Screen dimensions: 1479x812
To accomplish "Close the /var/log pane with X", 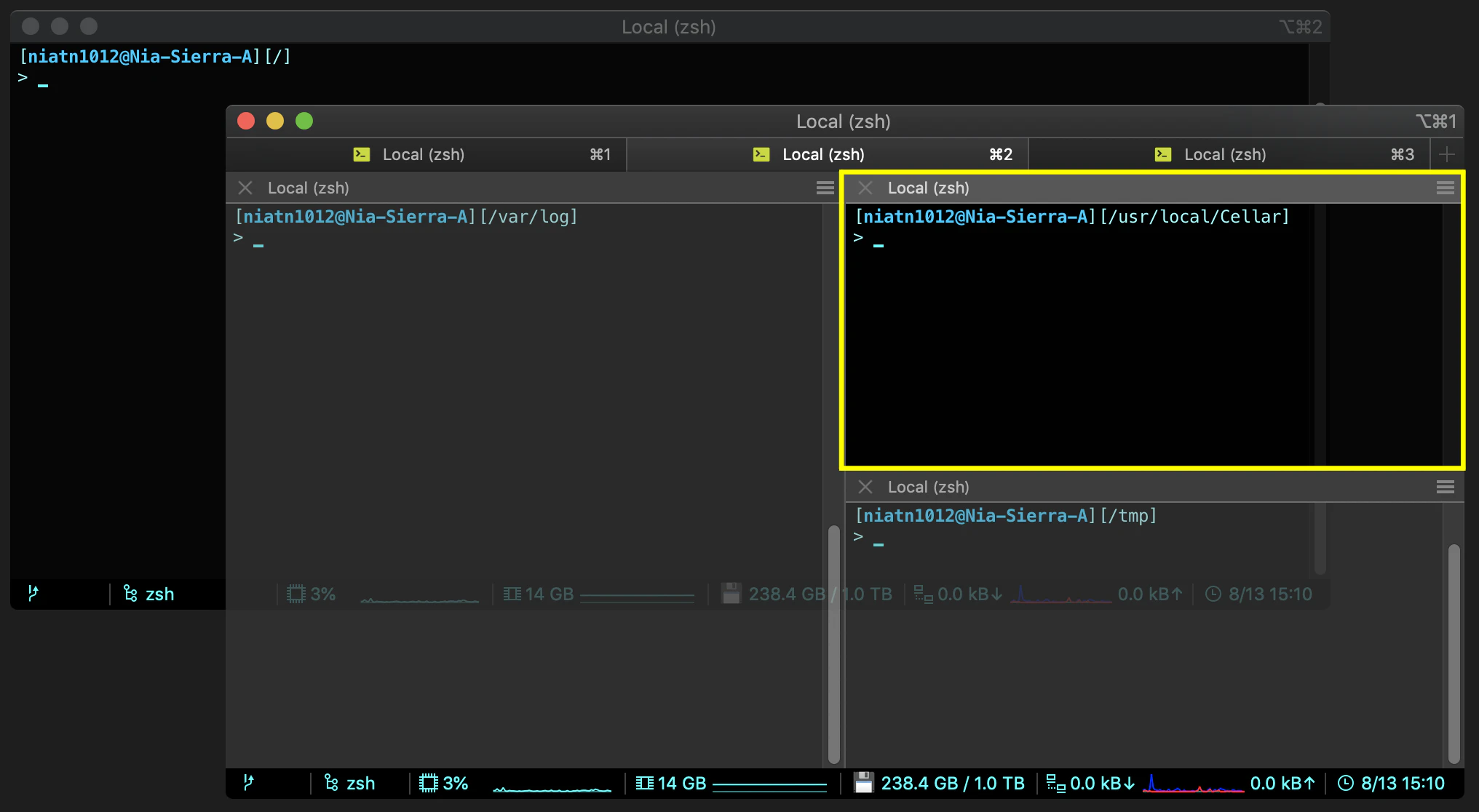I will coord(245,188).
